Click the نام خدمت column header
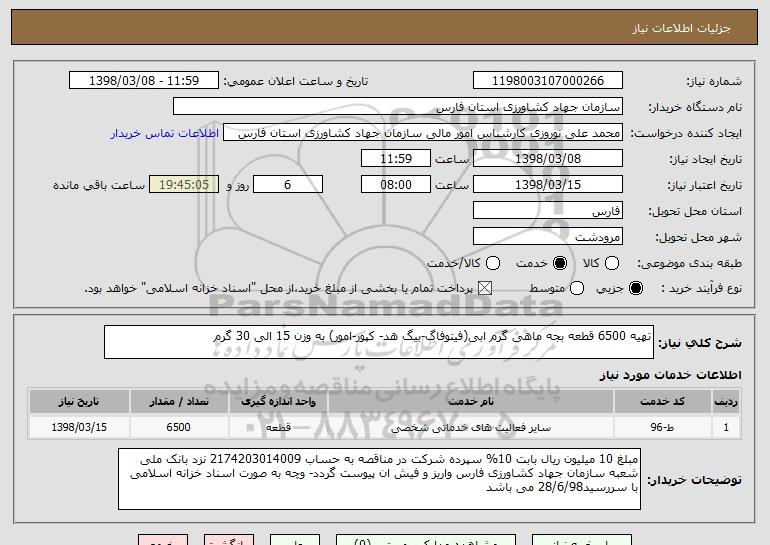 pos(470,402)
